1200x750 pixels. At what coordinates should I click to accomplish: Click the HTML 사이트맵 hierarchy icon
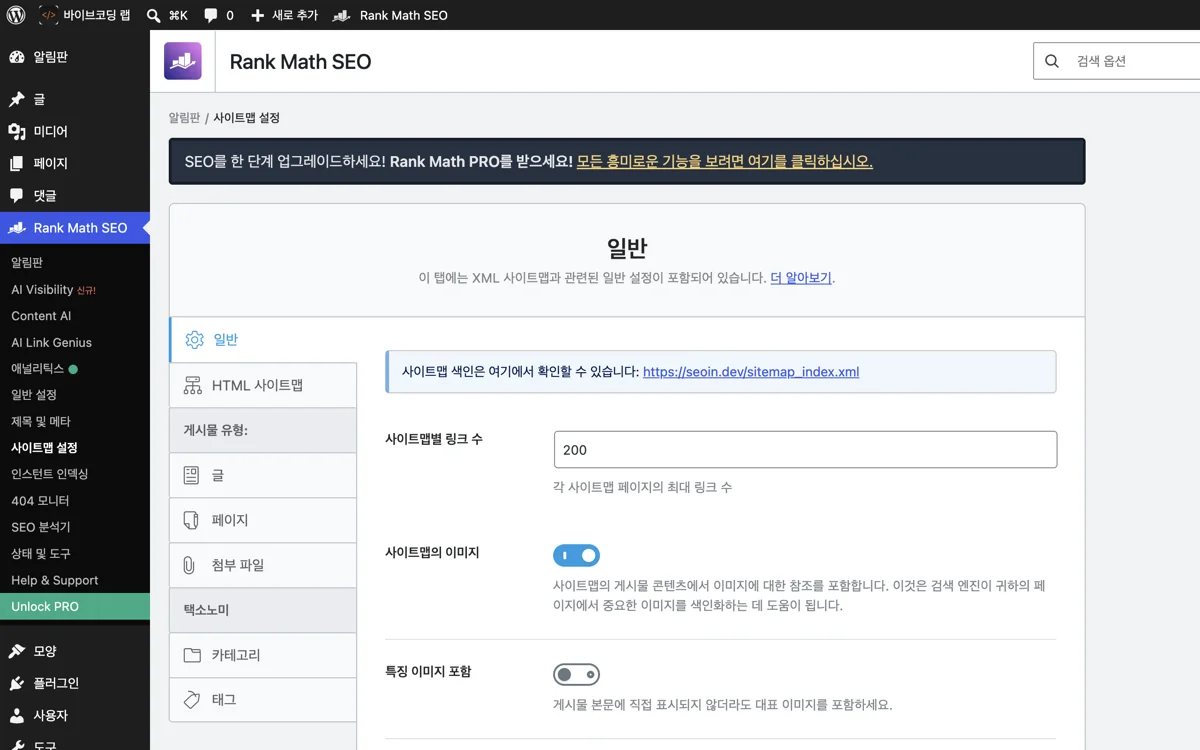pyautogui.click(x=192, y=385)
